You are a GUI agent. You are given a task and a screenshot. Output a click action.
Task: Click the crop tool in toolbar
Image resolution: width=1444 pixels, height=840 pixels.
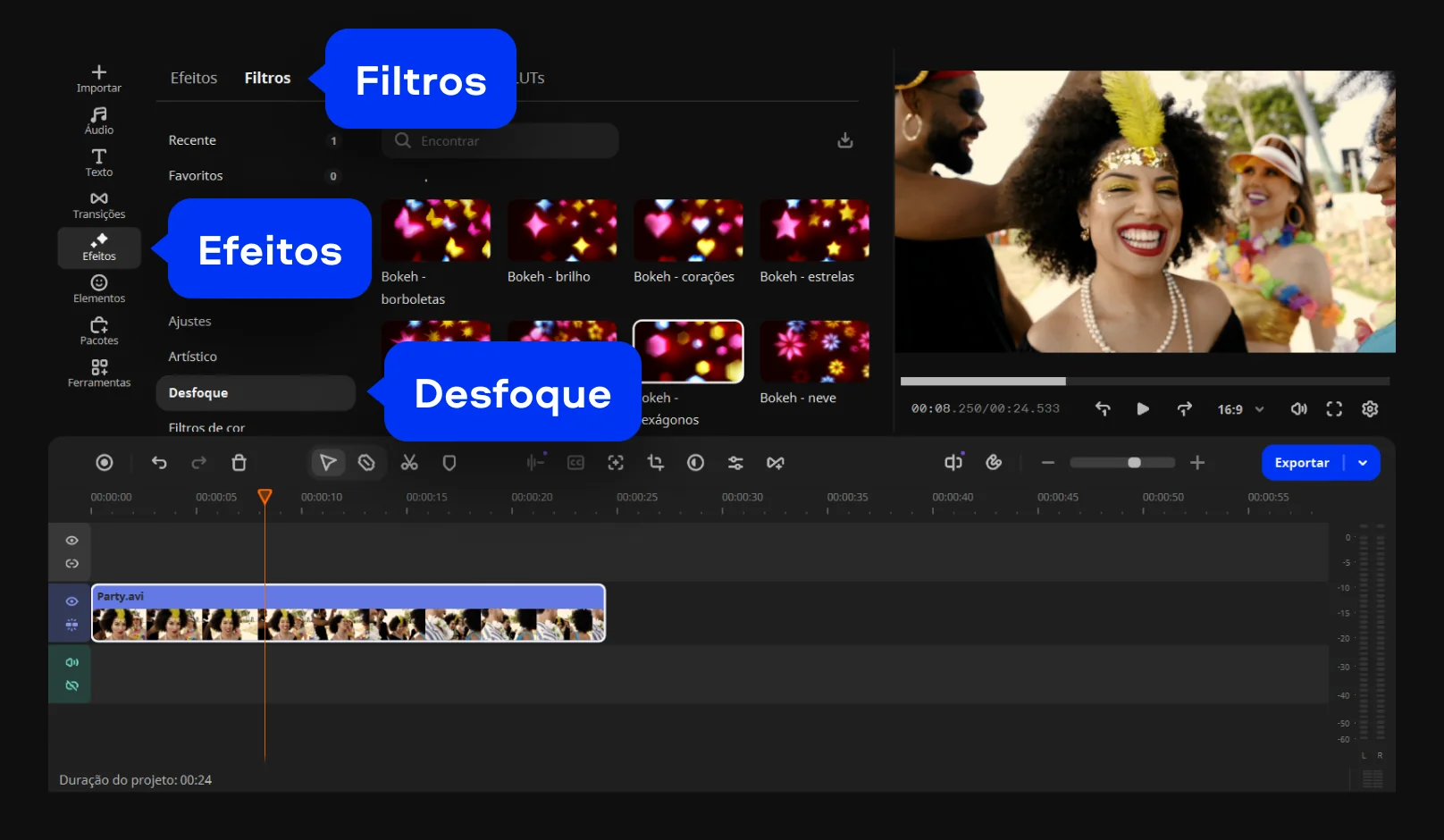655,462
